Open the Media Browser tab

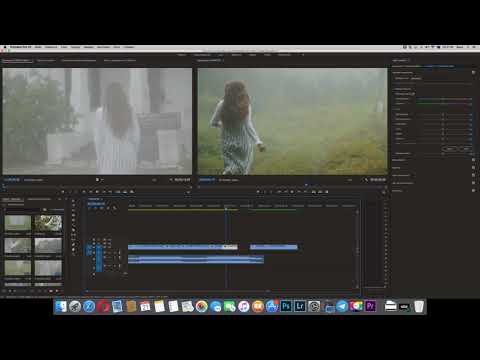coord(39,199)
